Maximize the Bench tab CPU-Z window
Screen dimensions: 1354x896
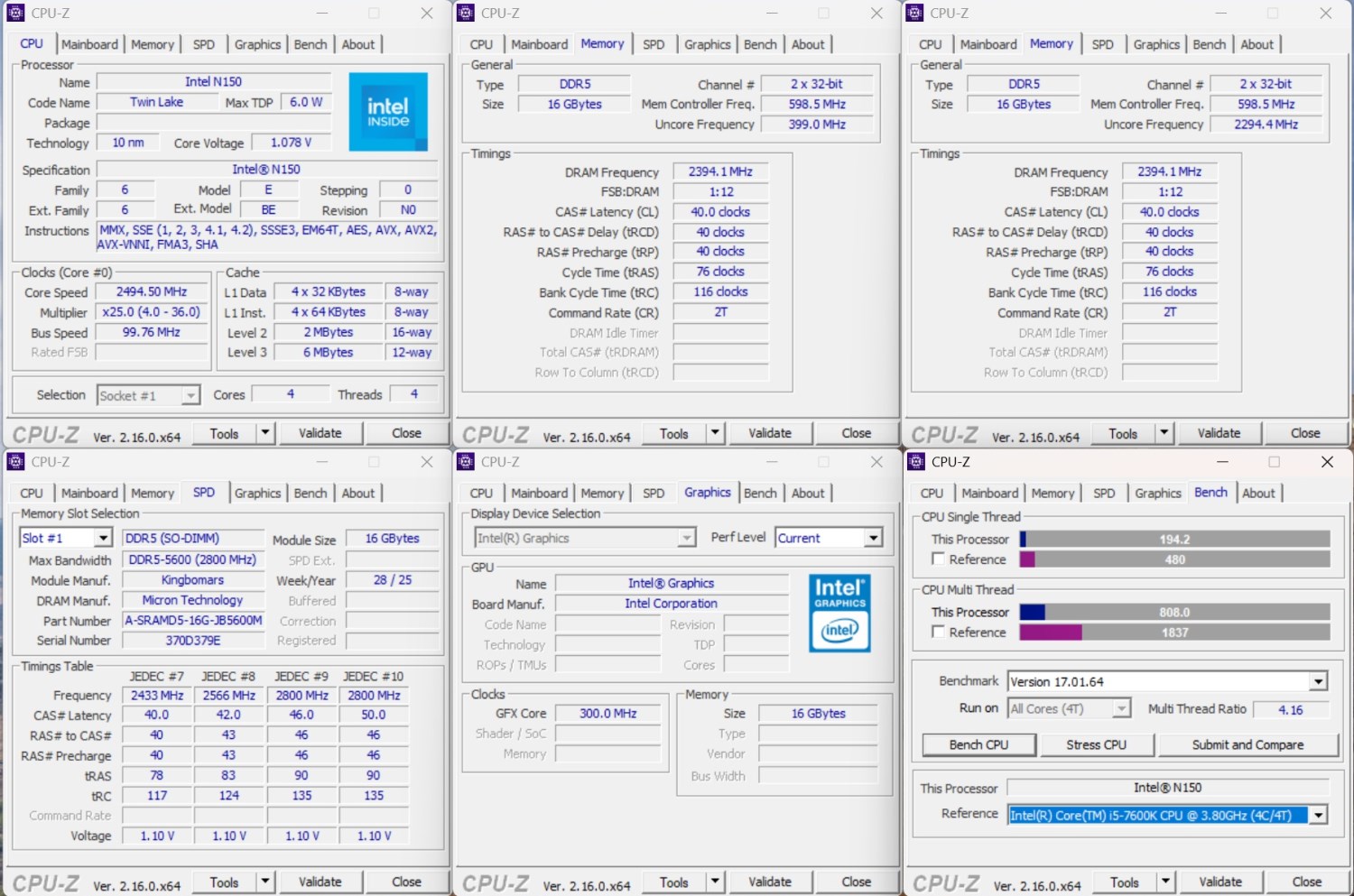point(1274,462)
